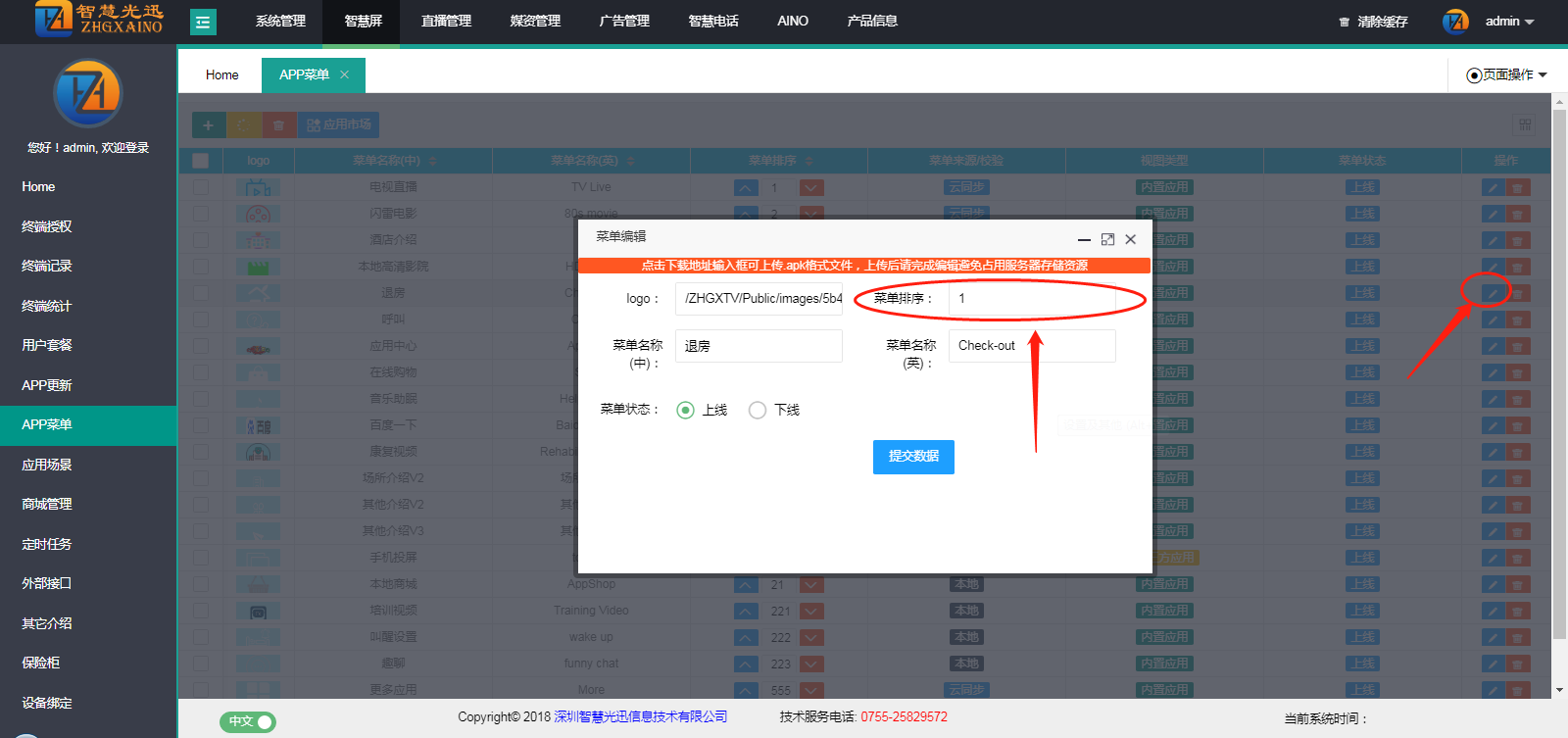Click the column settings grid icon above the table

[x=1525, y=125]
